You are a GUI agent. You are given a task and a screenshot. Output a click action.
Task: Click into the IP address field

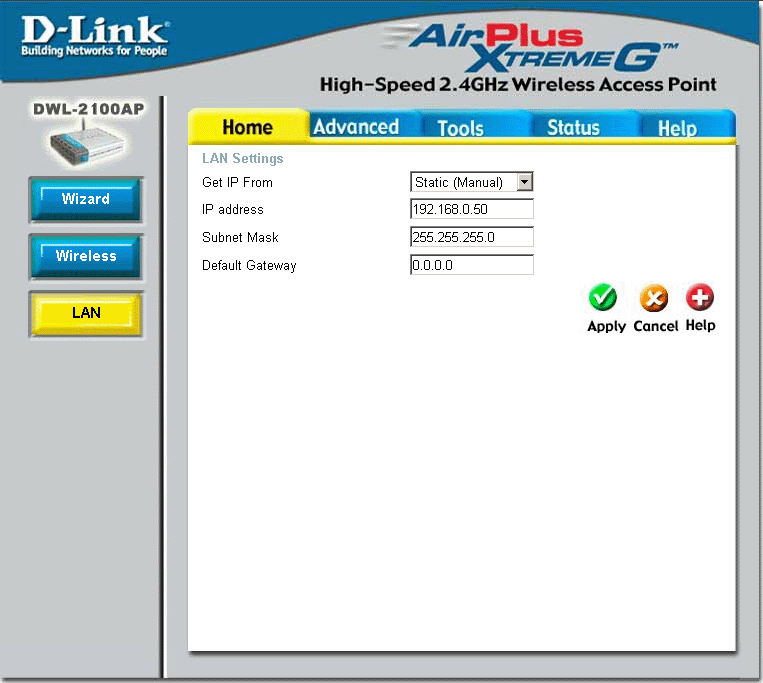pyautogui.click(x=472, y=209)
